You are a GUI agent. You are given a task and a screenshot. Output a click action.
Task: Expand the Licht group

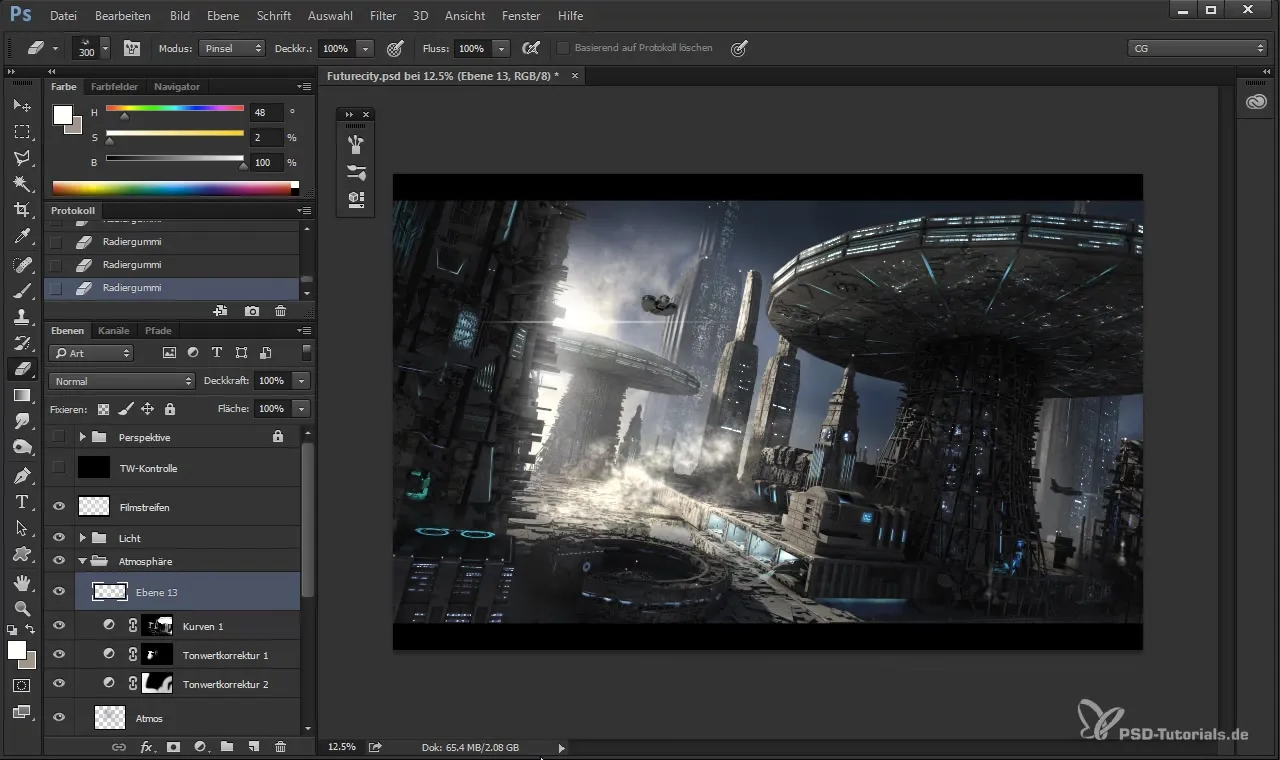(x=83, y=538)
